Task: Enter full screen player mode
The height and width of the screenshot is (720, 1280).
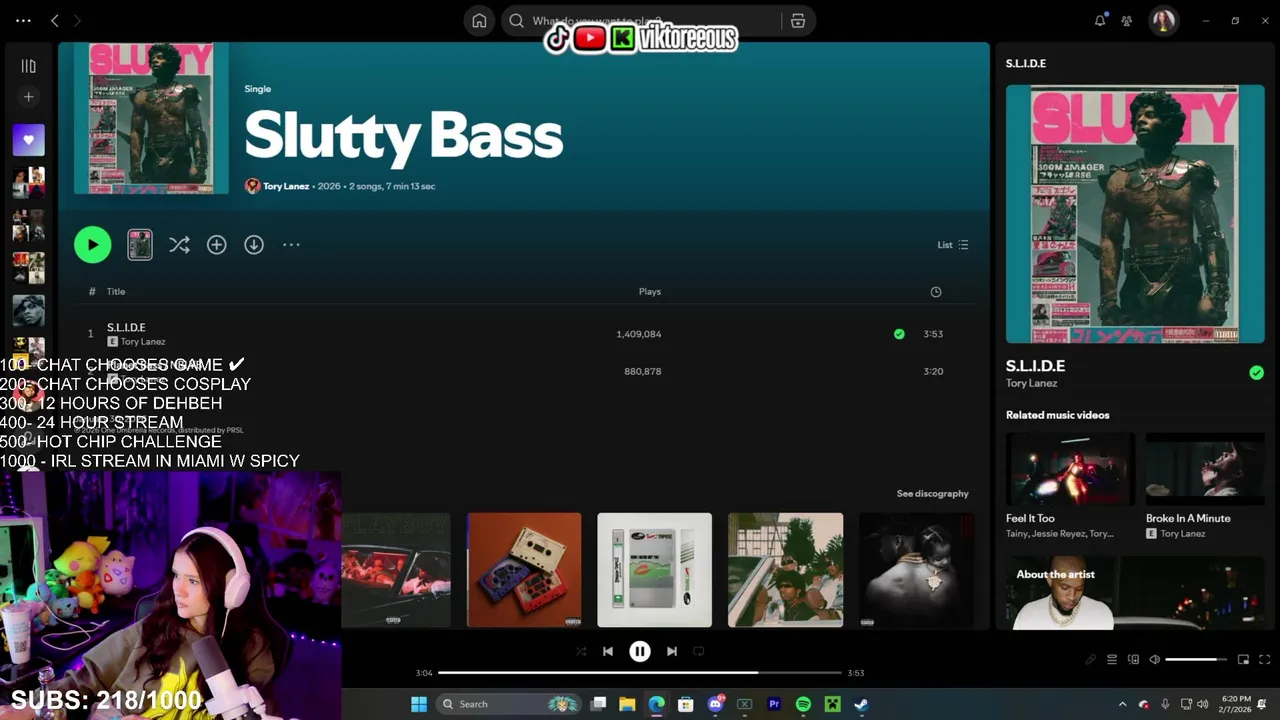Action: pos(1264,660)
